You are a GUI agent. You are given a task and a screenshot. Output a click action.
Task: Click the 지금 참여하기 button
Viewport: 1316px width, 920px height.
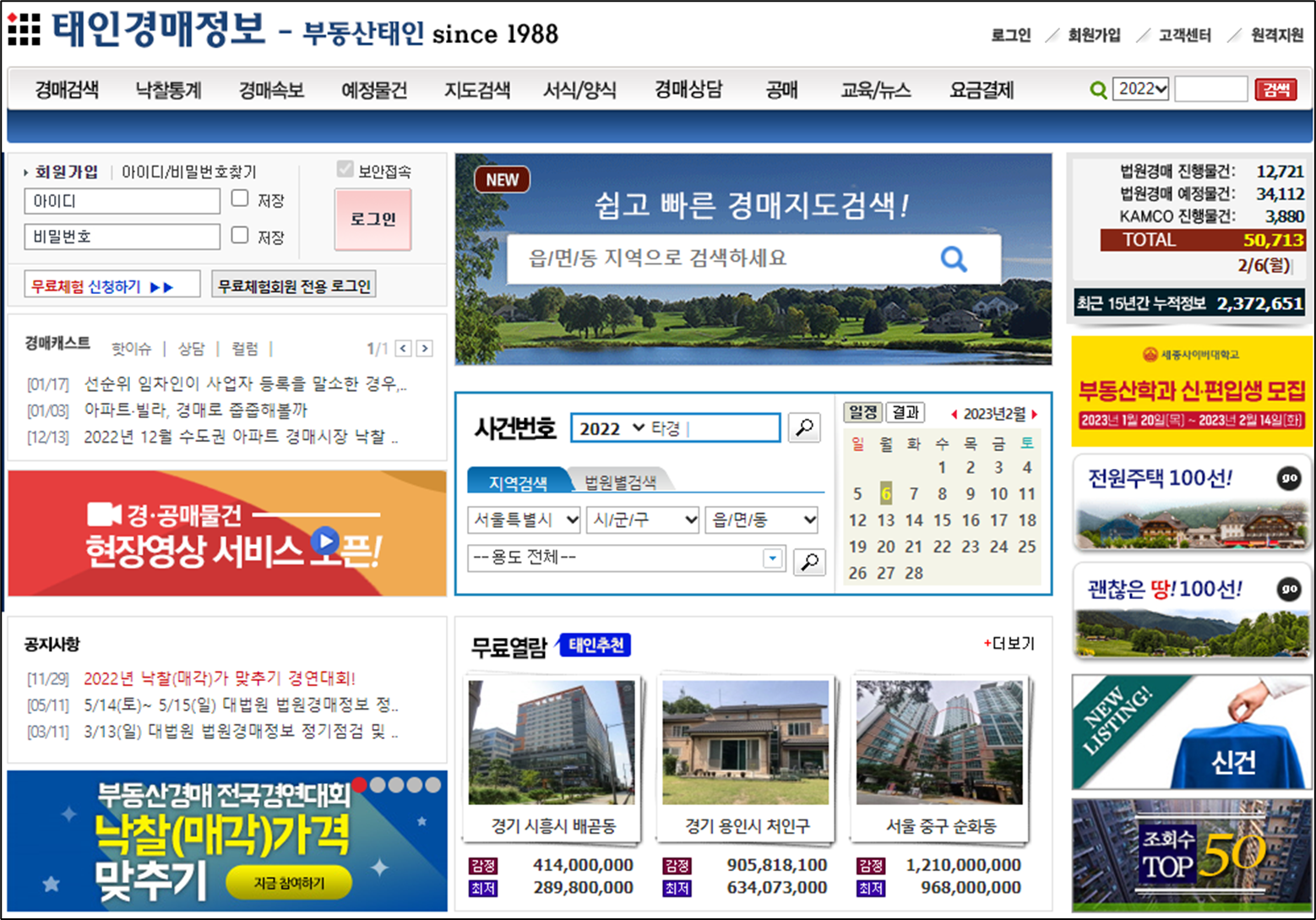pyautogui.click(x=289, y=883)
